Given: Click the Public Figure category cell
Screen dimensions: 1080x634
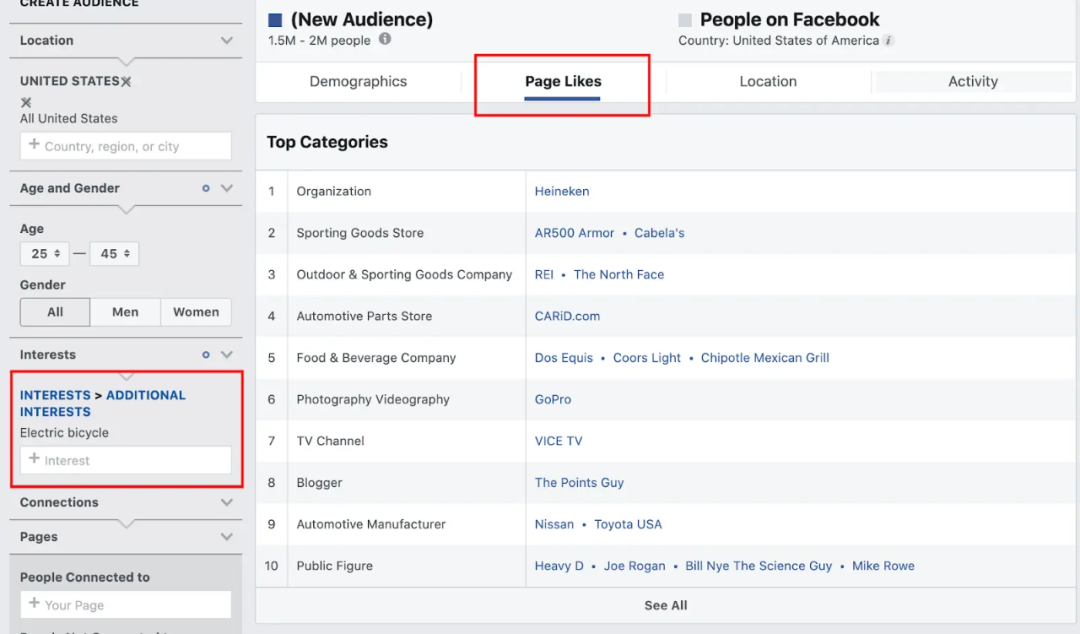Looking at the screenshot, I should coord(407,566).
